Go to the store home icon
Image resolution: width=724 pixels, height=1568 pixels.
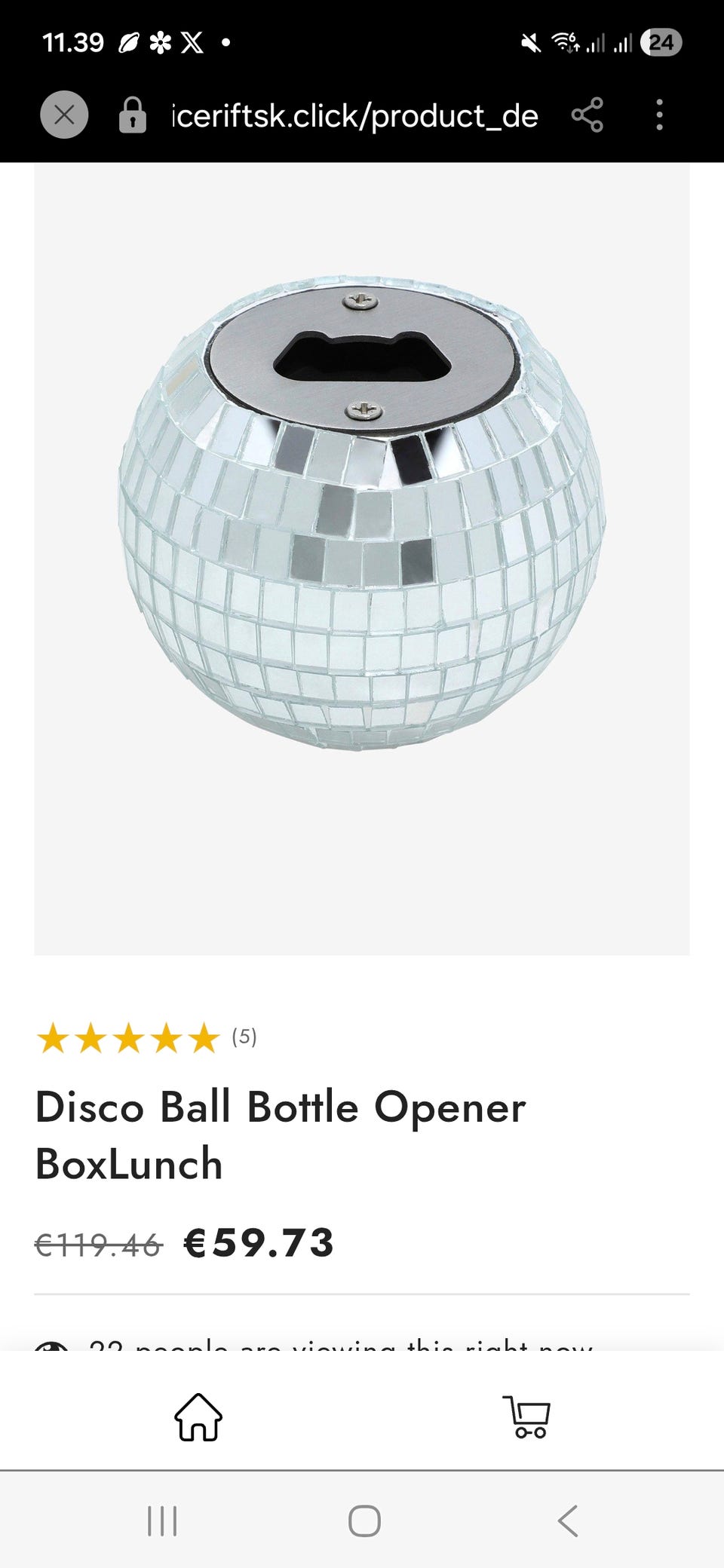click(x=198, y=1416)
